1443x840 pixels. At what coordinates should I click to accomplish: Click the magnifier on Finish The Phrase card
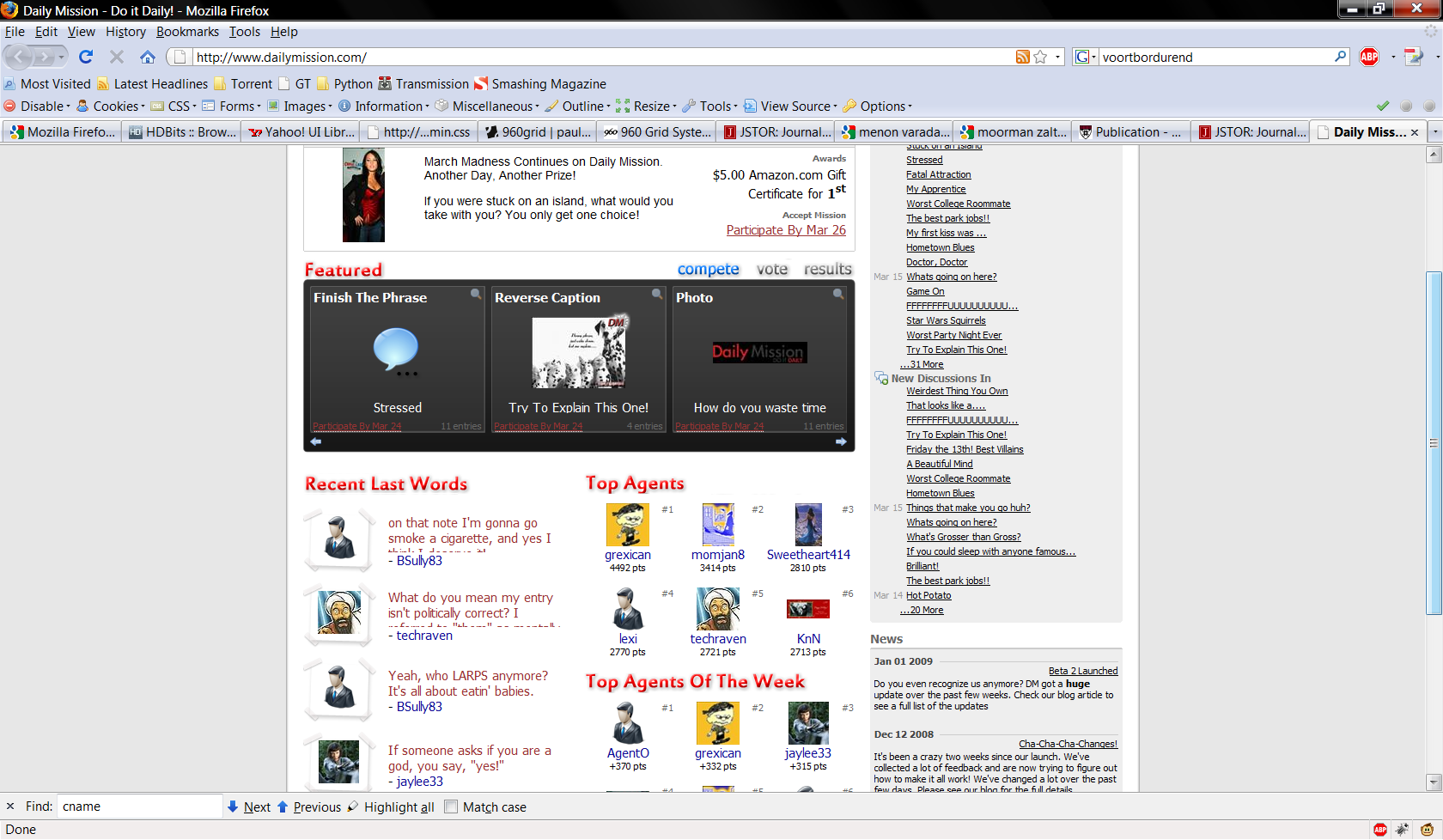[x=476, y=294]
